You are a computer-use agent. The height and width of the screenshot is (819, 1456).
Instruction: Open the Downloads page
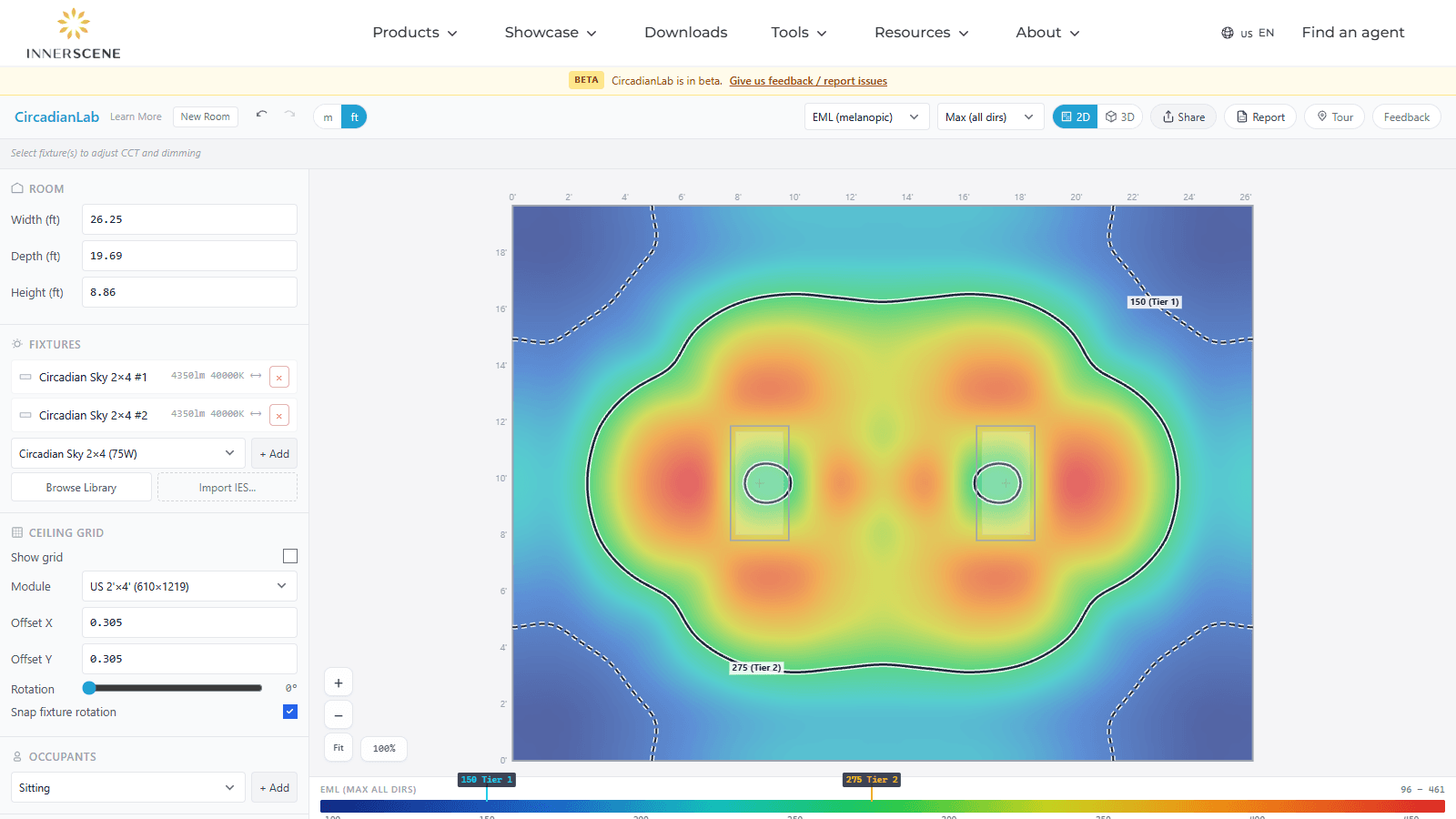pyautogui.click(x=685, y=33)
